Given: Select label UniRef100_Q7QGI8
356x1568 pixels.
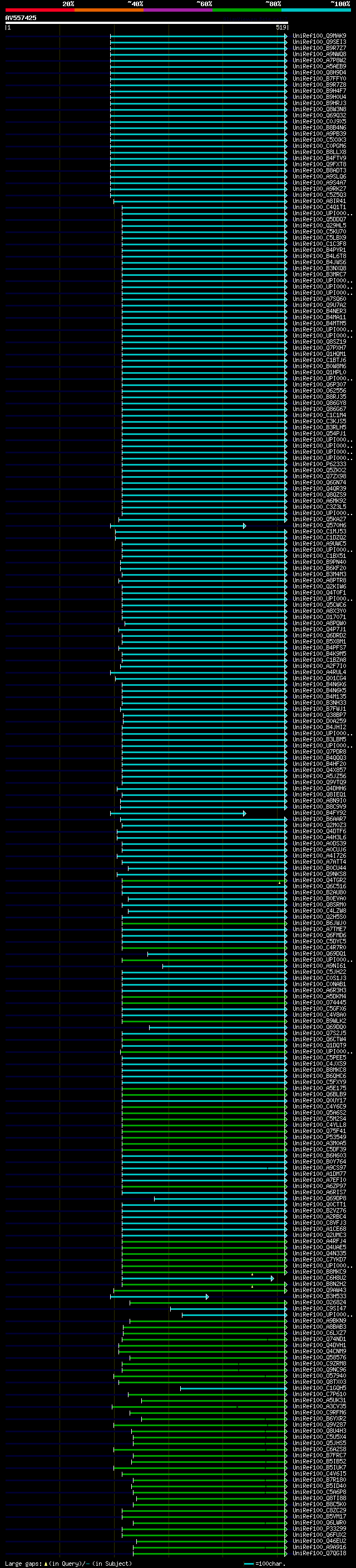Looking at the screenshot, I should [x=319, y=1553].
